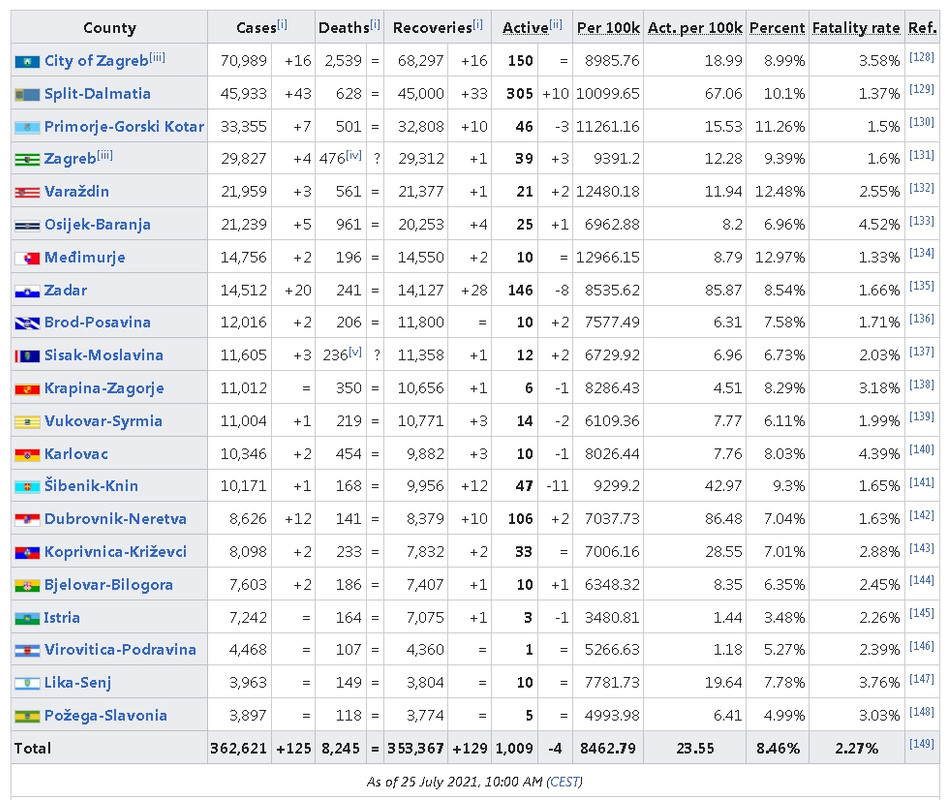Screen dimensions: 944x800
Task: Click the Varaždin flag icon
Action: (27, 193)
